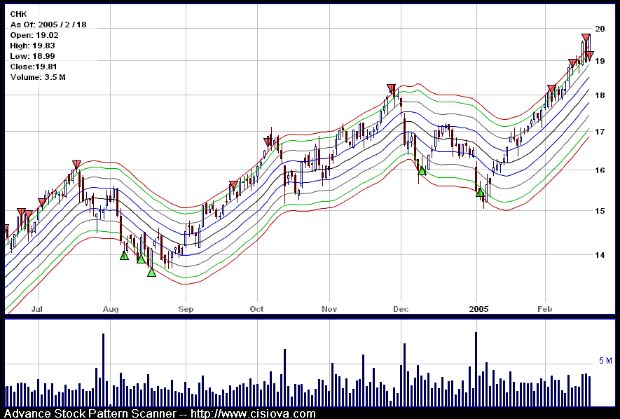Click the tallest volume bar in late July
This screenshot has width=620, height=419.
point(103,370)
